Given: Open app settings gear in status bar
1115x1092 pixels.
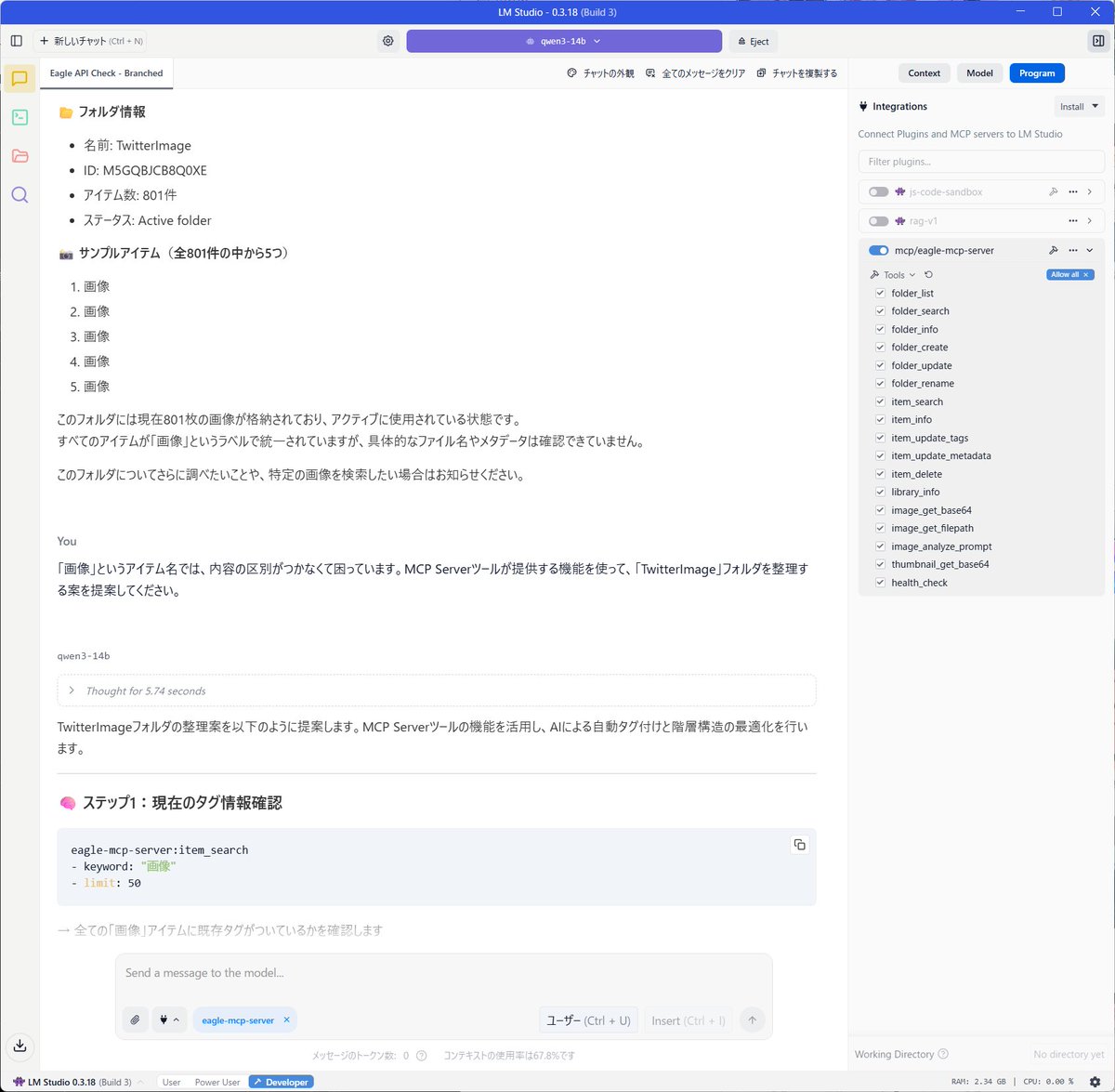Looking at the screenshot, I should click(1095, 1082).
